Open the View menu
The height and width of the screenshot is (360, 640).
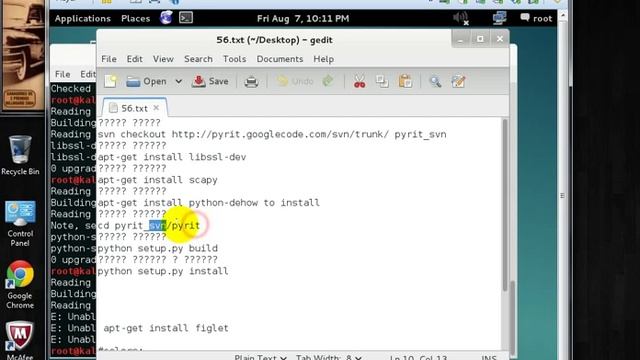pos(163,59)
